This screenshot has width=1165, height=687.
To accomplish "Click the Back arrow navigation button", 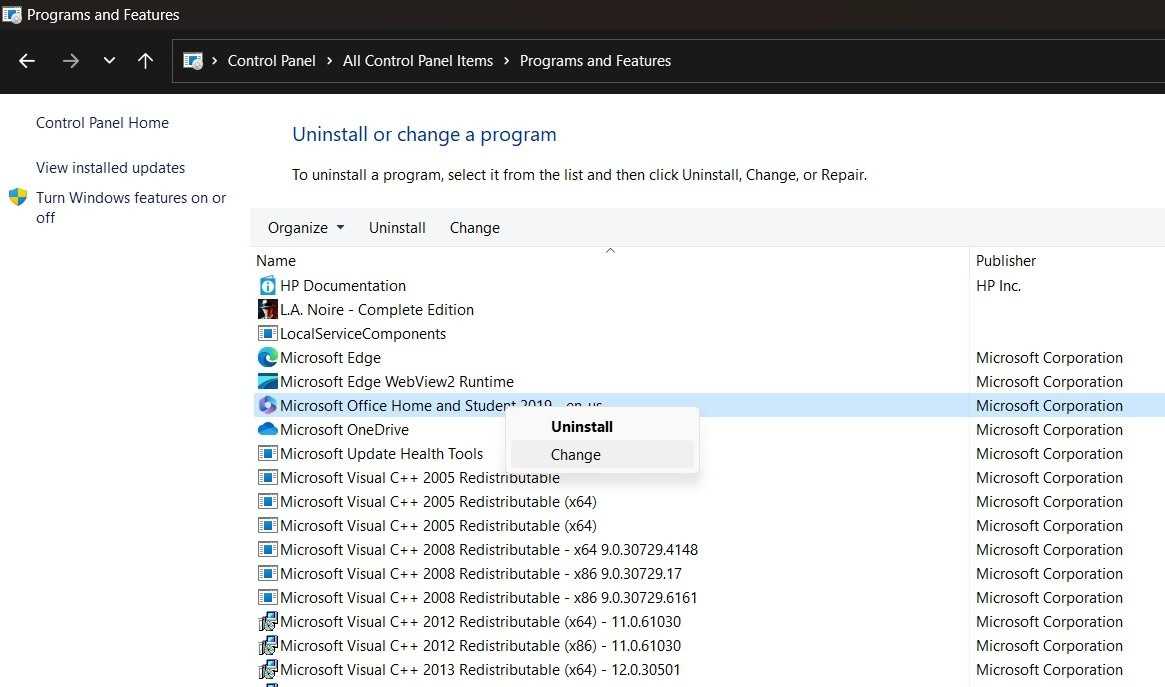I will [x=27, y=61].
